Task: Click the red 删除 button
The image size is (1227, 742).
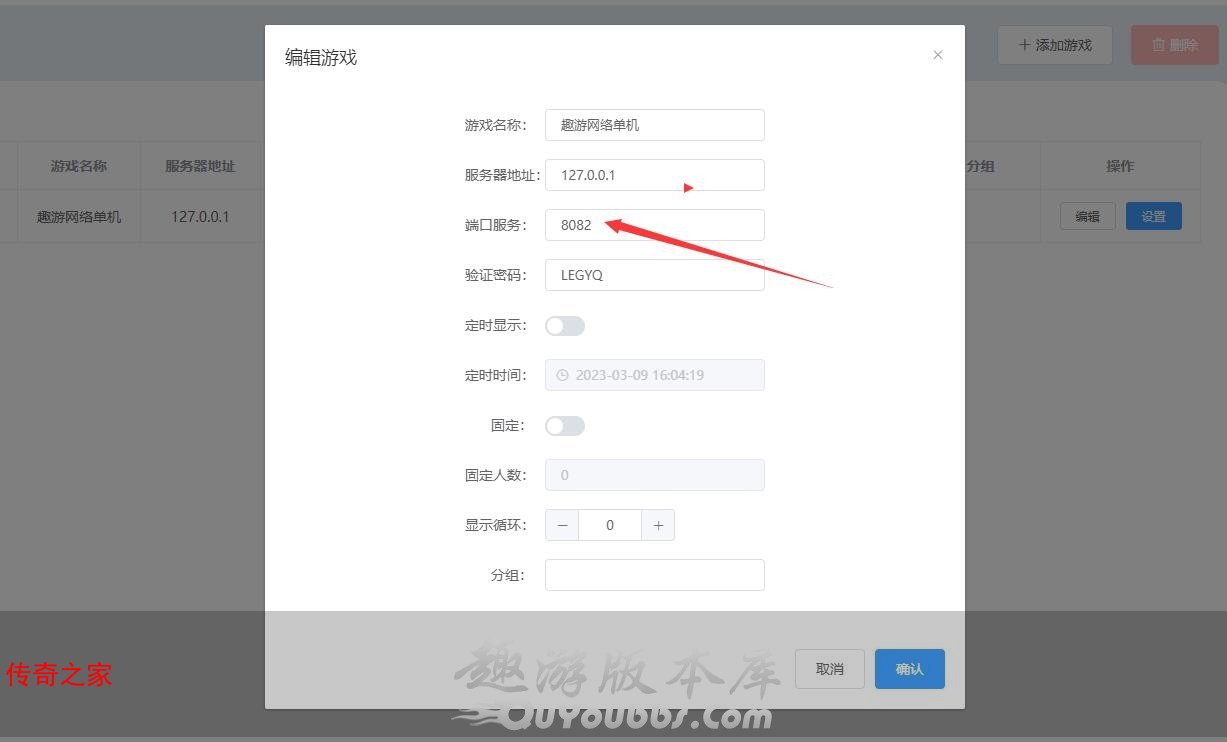Action: coord(1175,45)
